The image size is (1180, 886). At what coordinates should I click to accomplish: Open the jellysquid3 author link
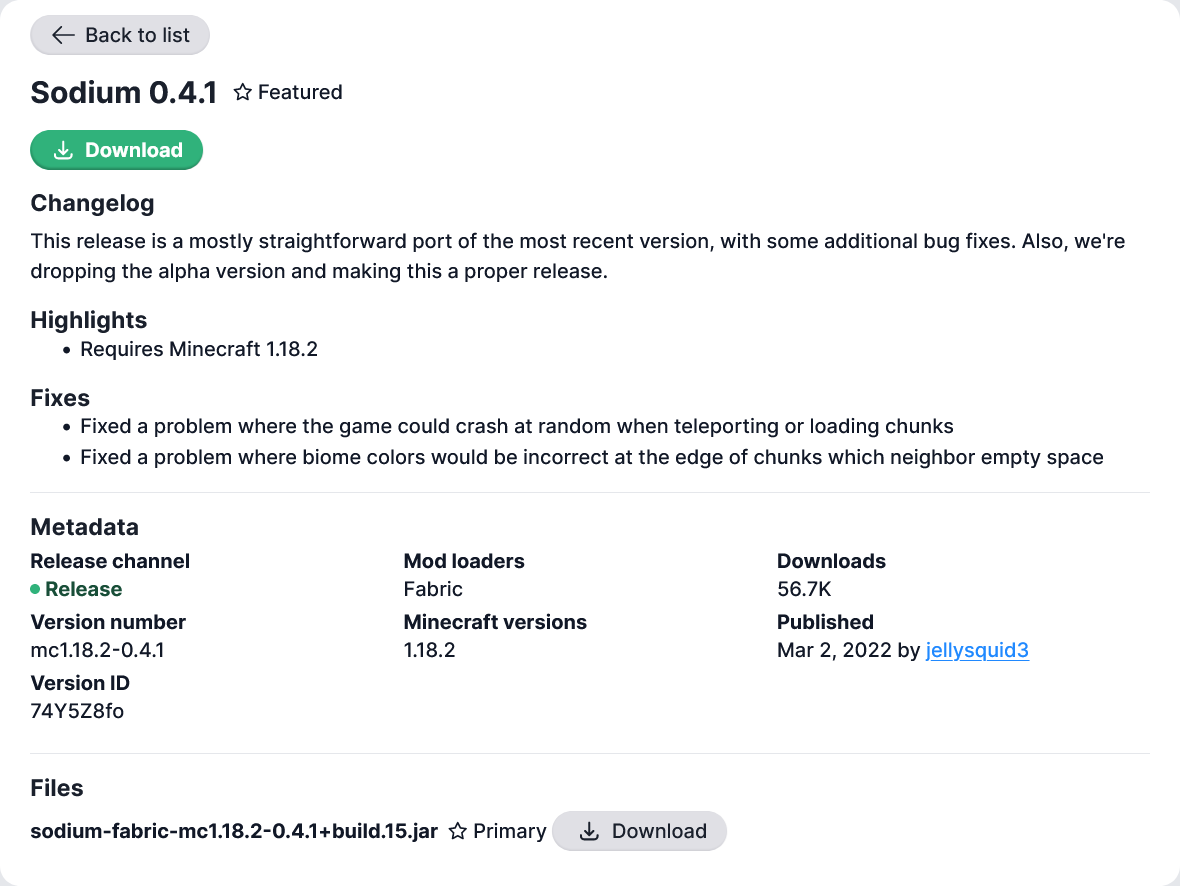977,650
